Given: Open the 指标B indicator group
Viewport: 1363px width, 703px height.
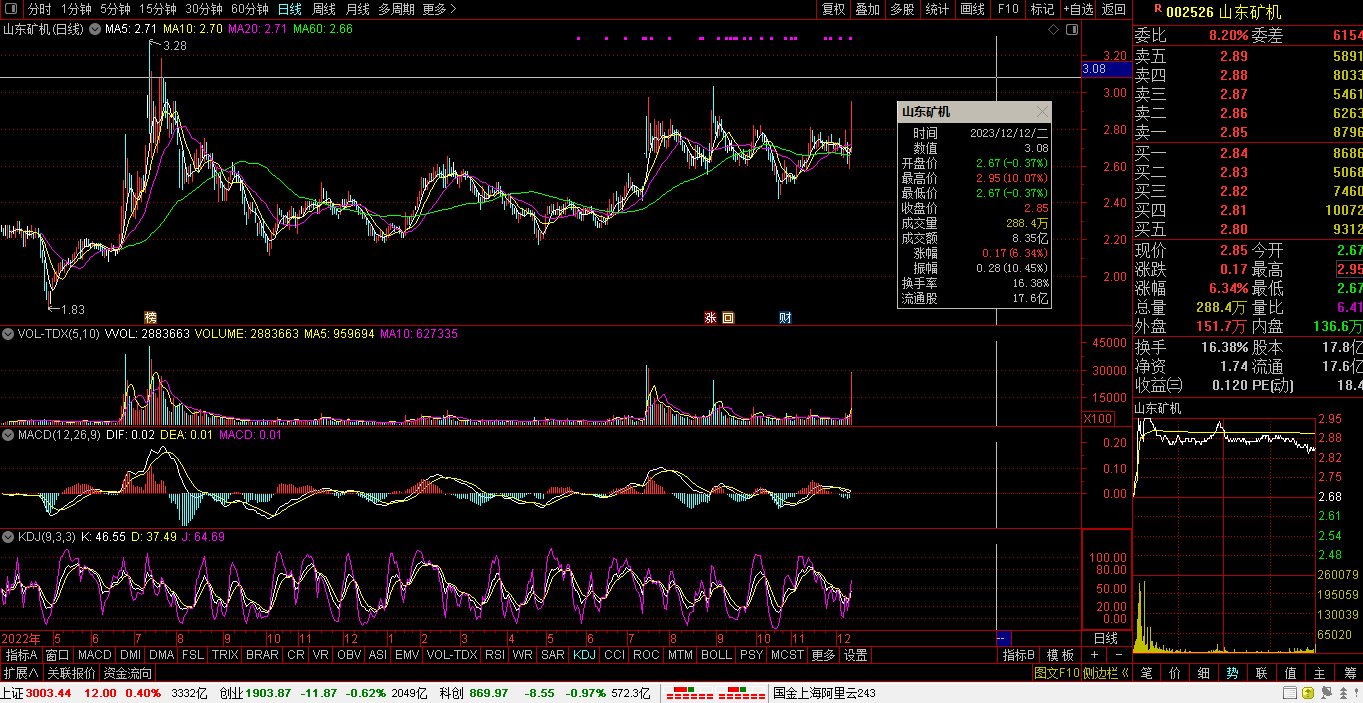Looking at the screenshot, I should (1019, 655).
